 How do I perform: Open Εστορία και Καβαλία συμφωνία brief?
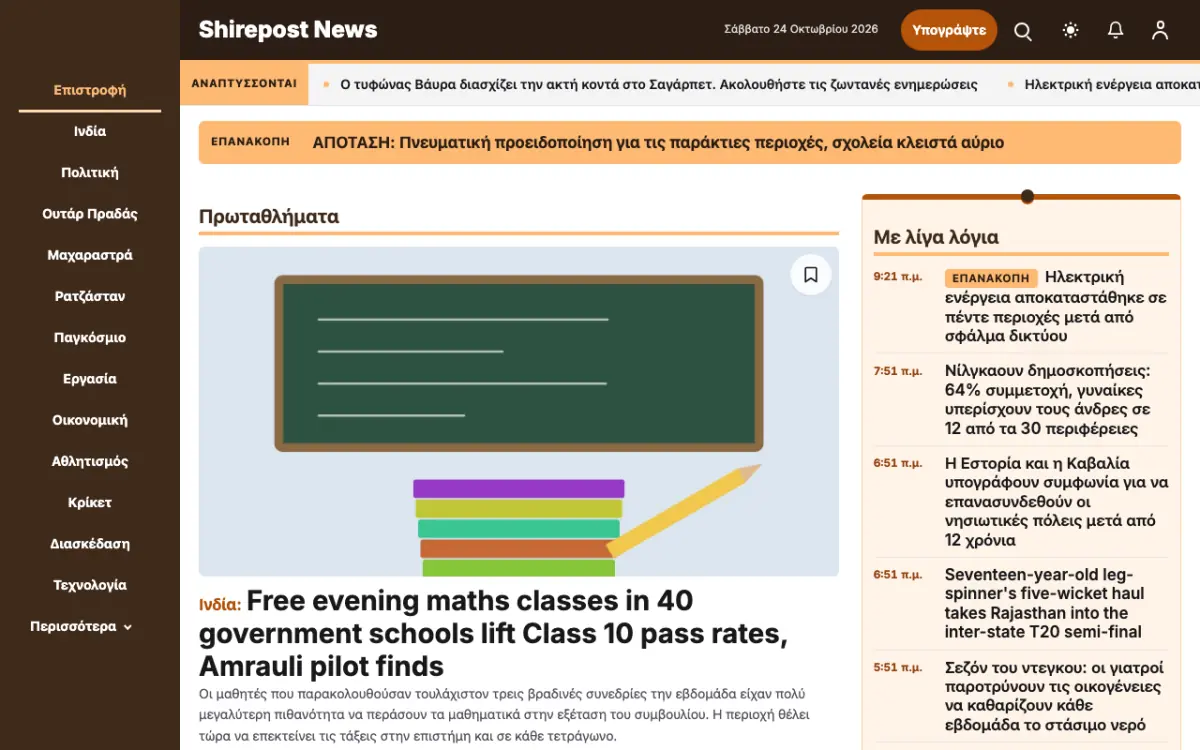1057,502
